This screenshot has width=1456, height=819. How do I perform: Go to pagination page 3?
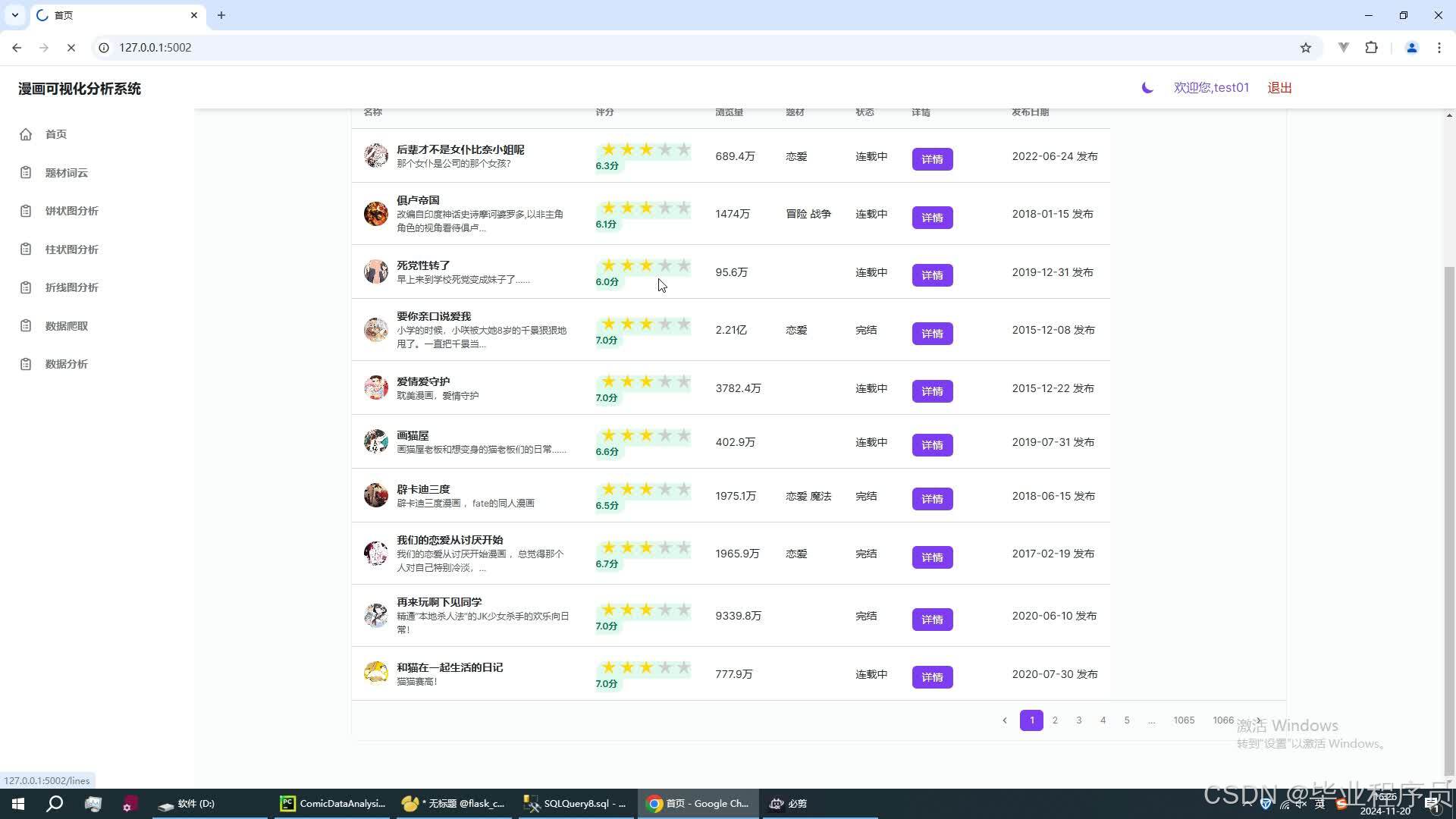click(1079, 720)
